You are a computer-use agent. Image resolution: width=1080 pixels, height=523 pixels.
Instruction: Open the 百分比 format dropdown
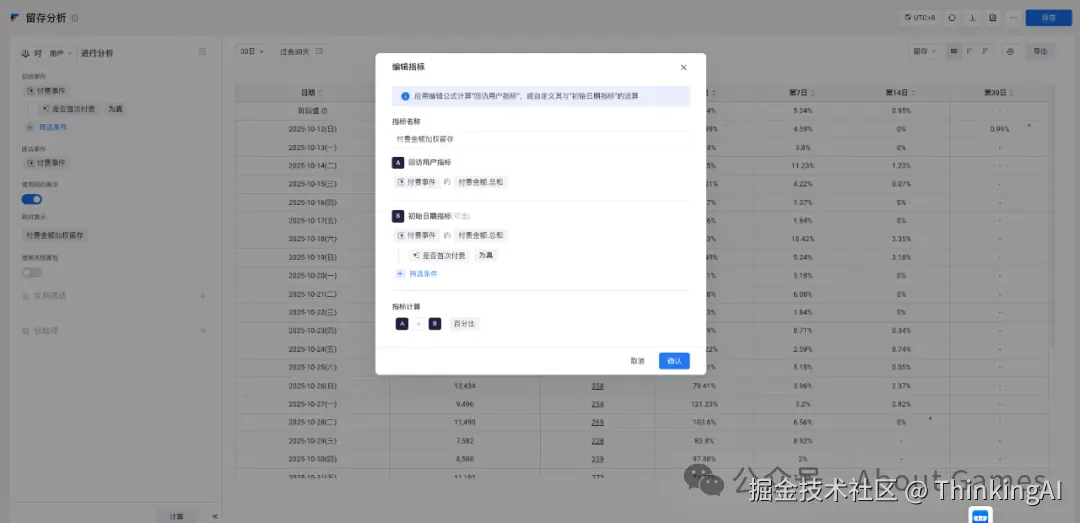pos(464,324)
